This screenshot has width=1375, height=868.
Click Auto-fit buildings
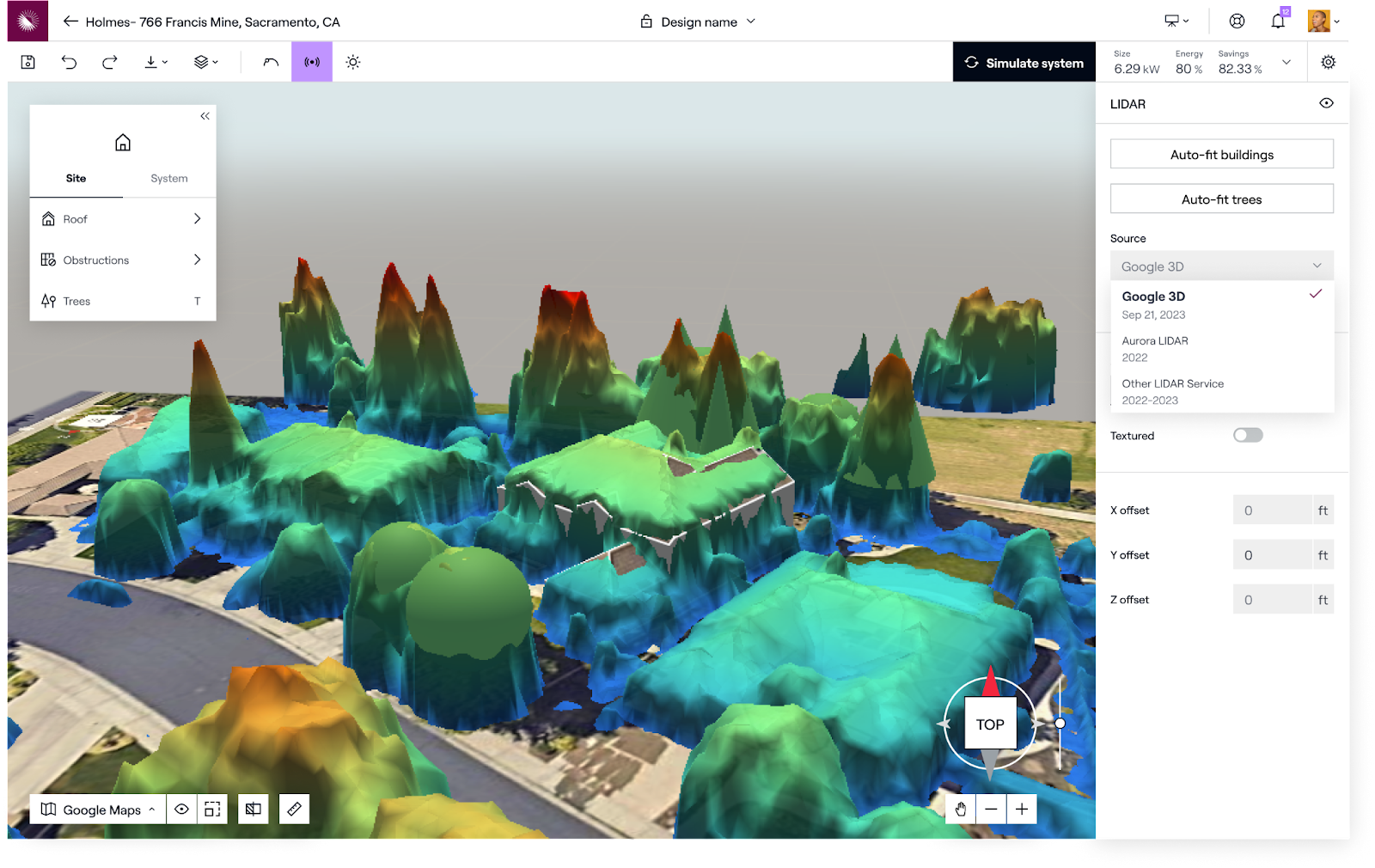[1221, 154]
